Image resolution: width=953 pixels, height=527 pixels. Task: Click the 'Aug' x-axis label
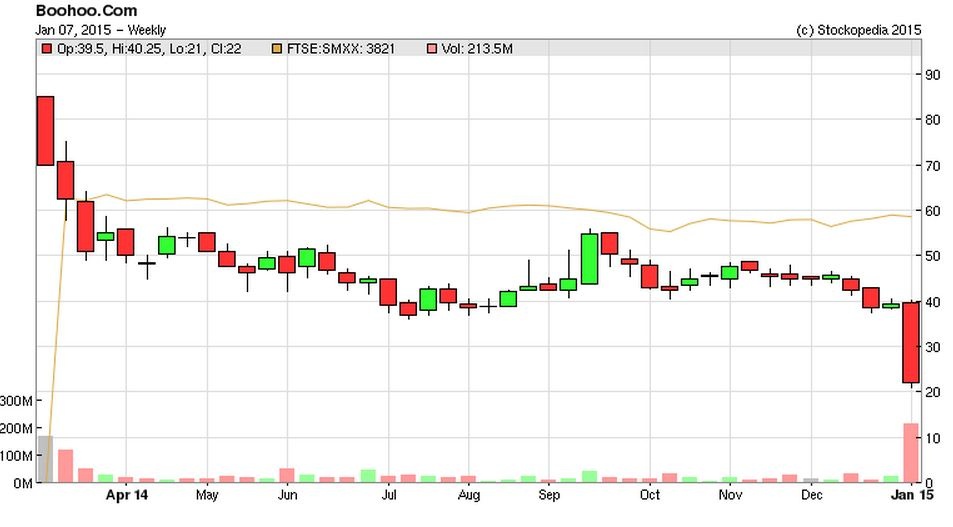[469, 495]
